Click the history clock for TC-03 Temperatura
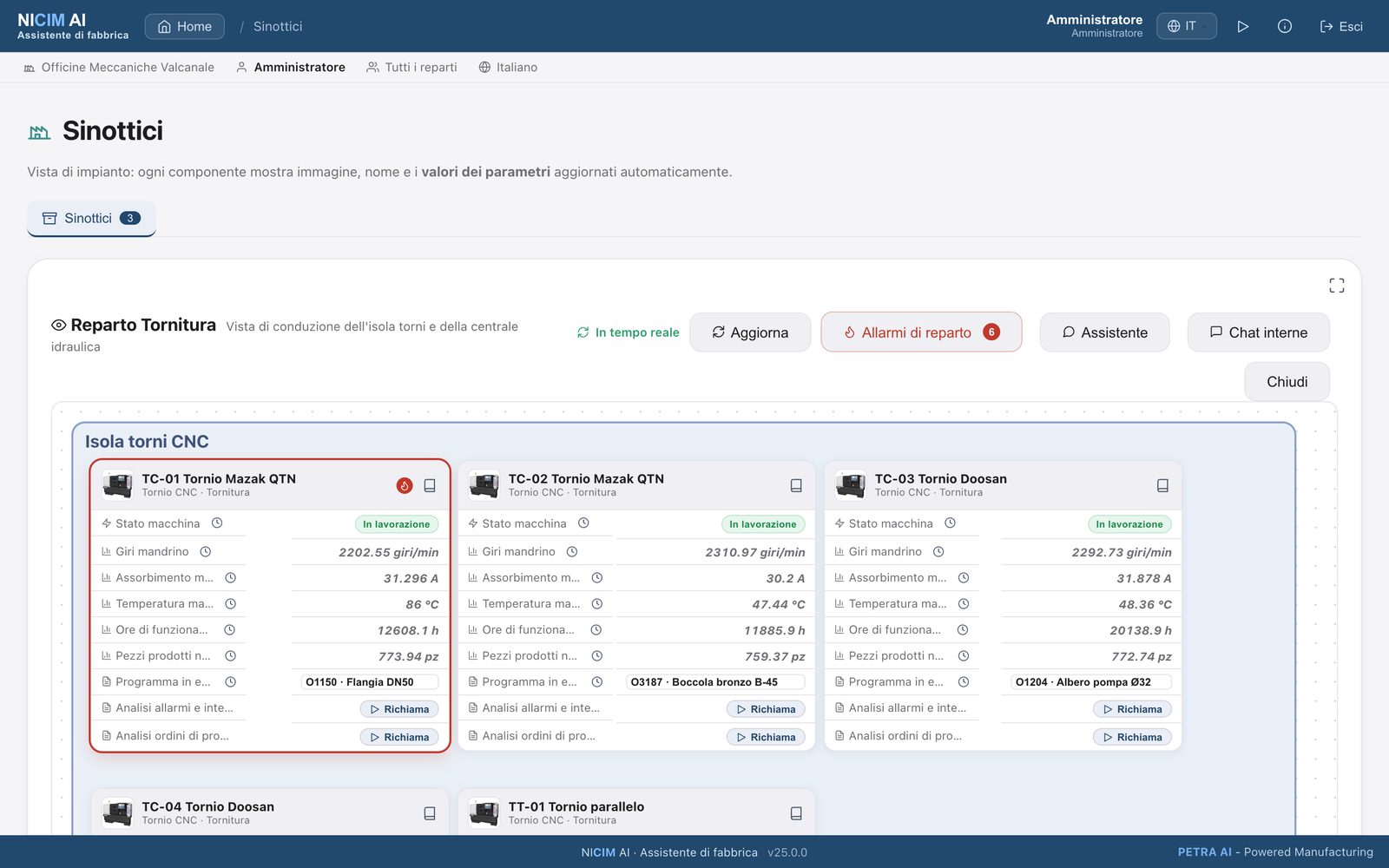 point(964,603)
